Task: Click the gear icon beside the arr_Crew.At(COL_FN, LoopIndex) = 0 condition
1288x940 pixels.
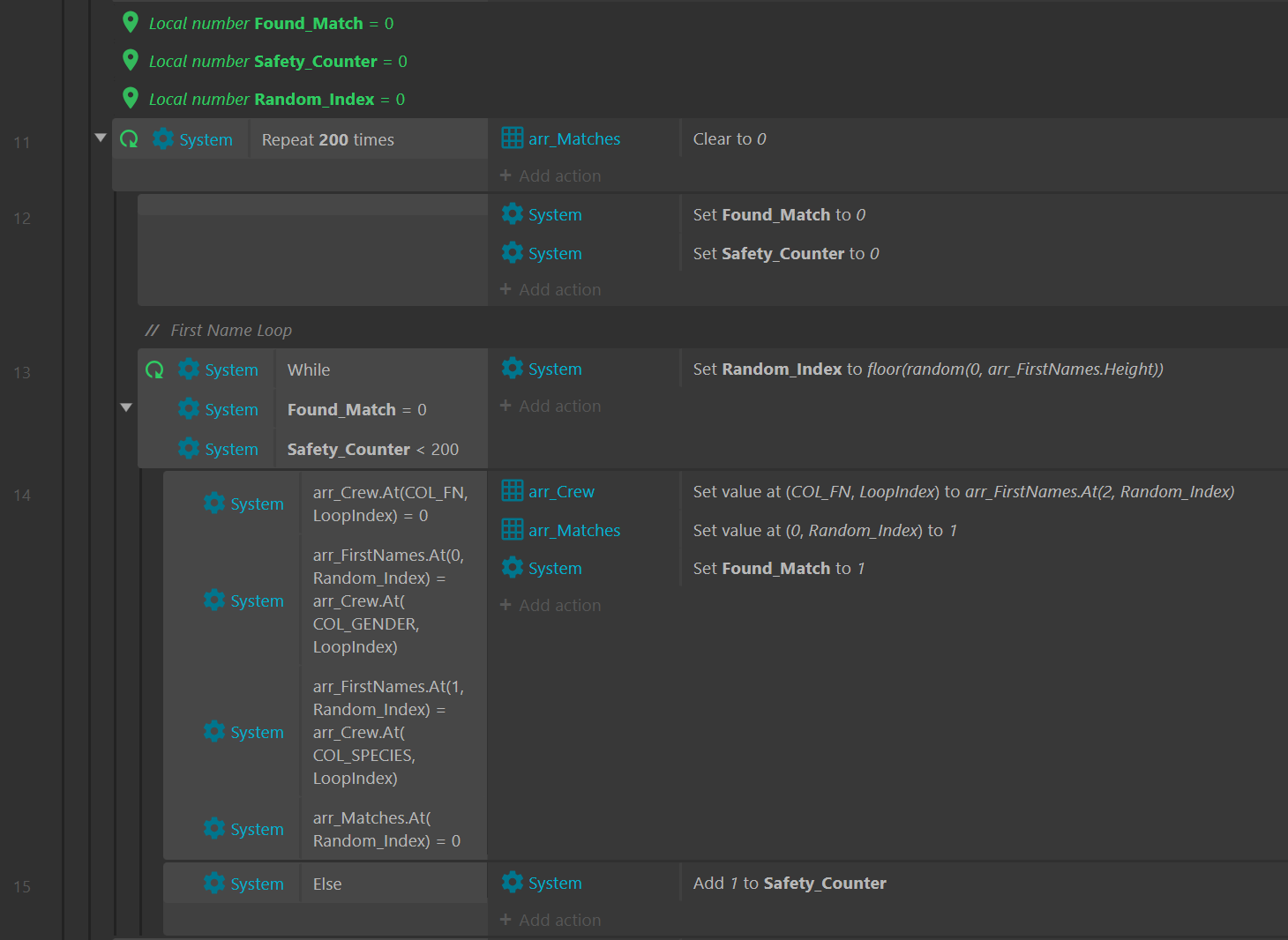Action: (214, 504)
